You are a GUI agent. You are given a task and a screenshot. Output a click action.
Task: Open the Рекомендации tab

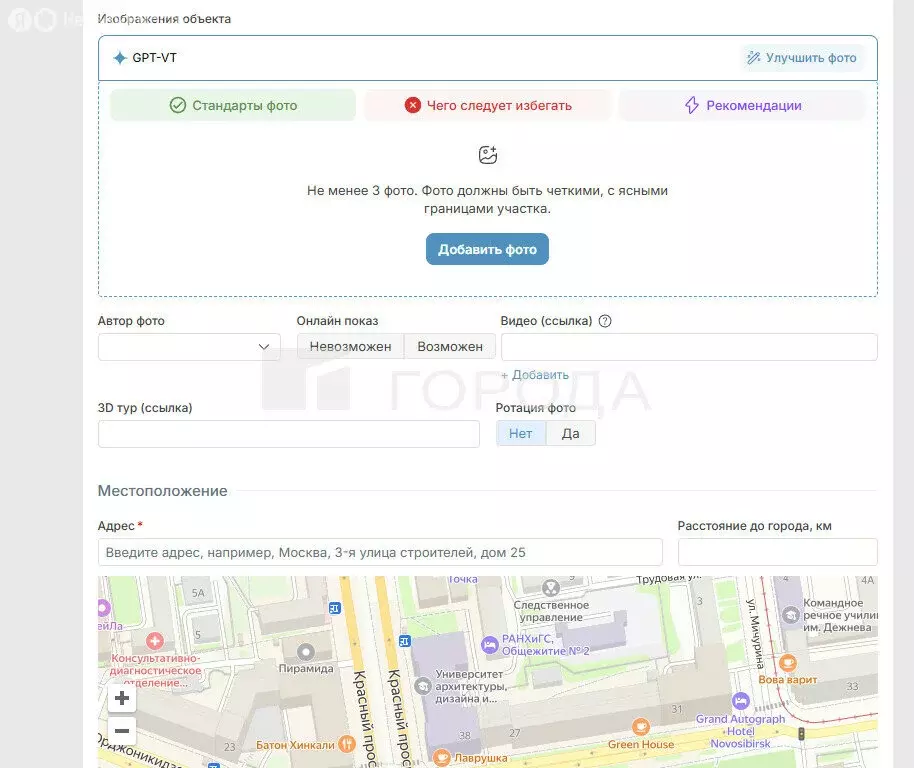742,105
